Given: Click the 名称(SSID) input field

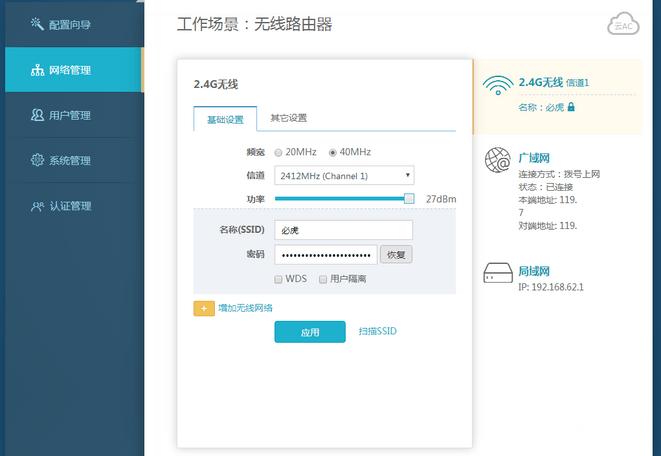Looking at the screenshot, I should (x=344, y=230).
